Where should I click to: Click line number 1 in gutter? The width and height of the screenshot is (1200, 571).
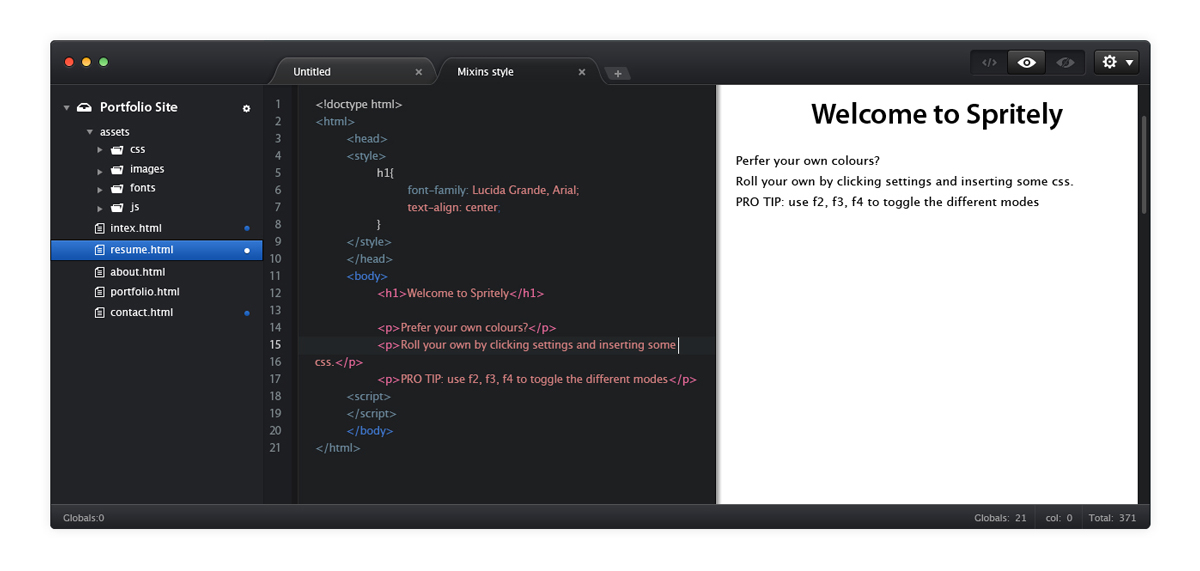click(278, 104)
